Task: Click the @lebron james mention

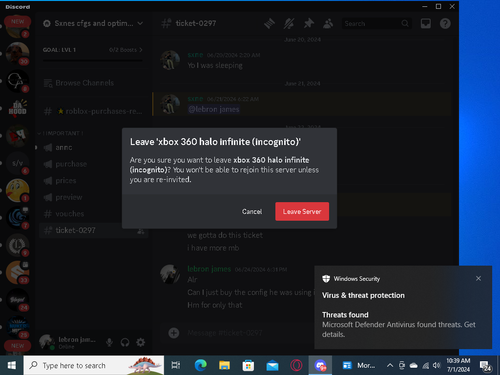Action: (214, 109)
